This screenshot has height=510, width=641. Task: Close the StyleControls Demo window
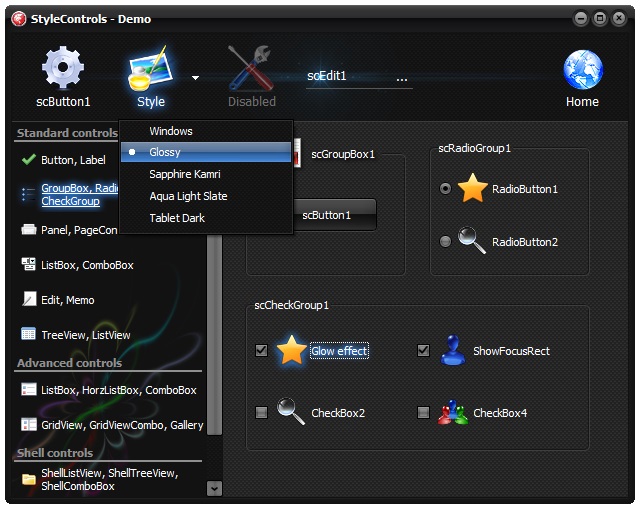[619, 18]
